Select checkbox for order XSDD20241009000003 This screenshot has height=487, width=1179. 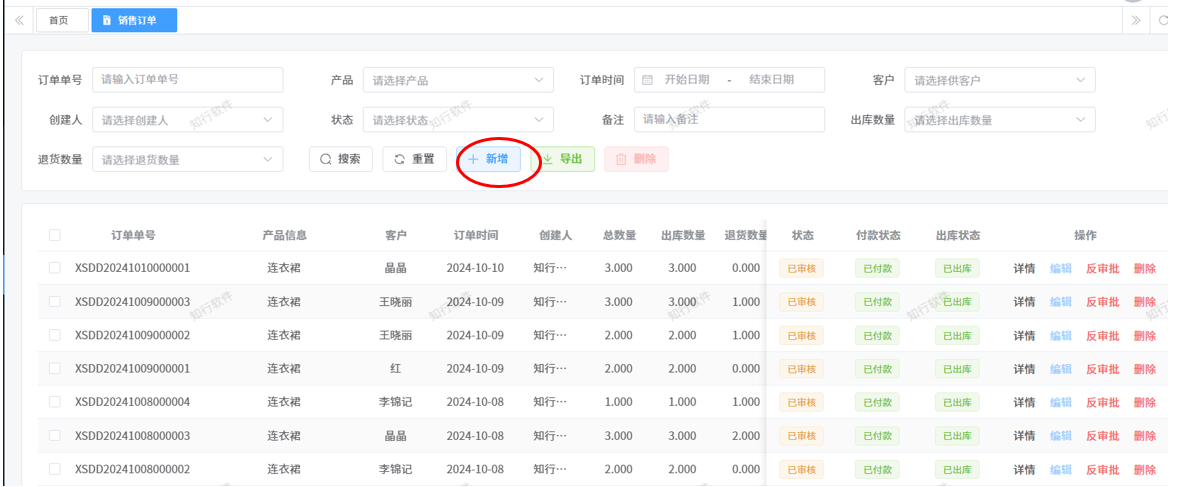pos(55,302)
